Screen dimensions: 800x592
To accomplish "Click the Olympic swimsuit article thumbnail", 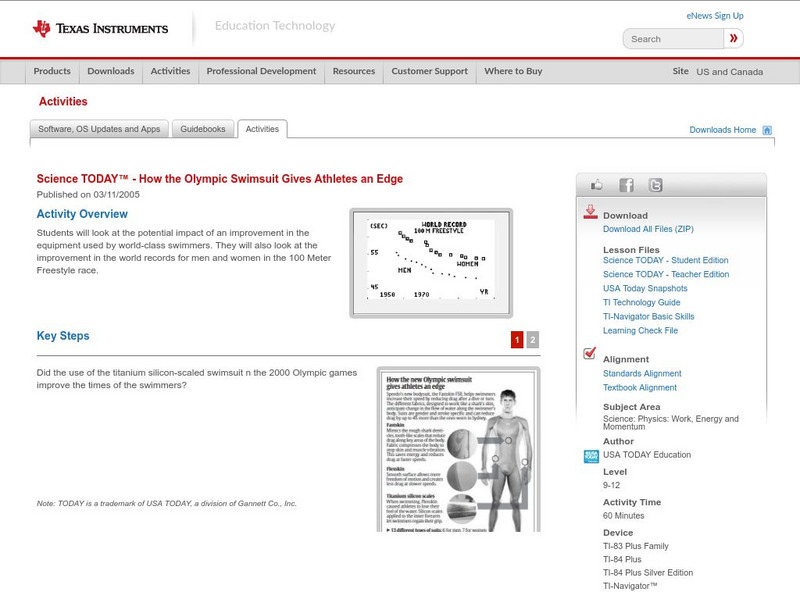I will coord(459,450).
